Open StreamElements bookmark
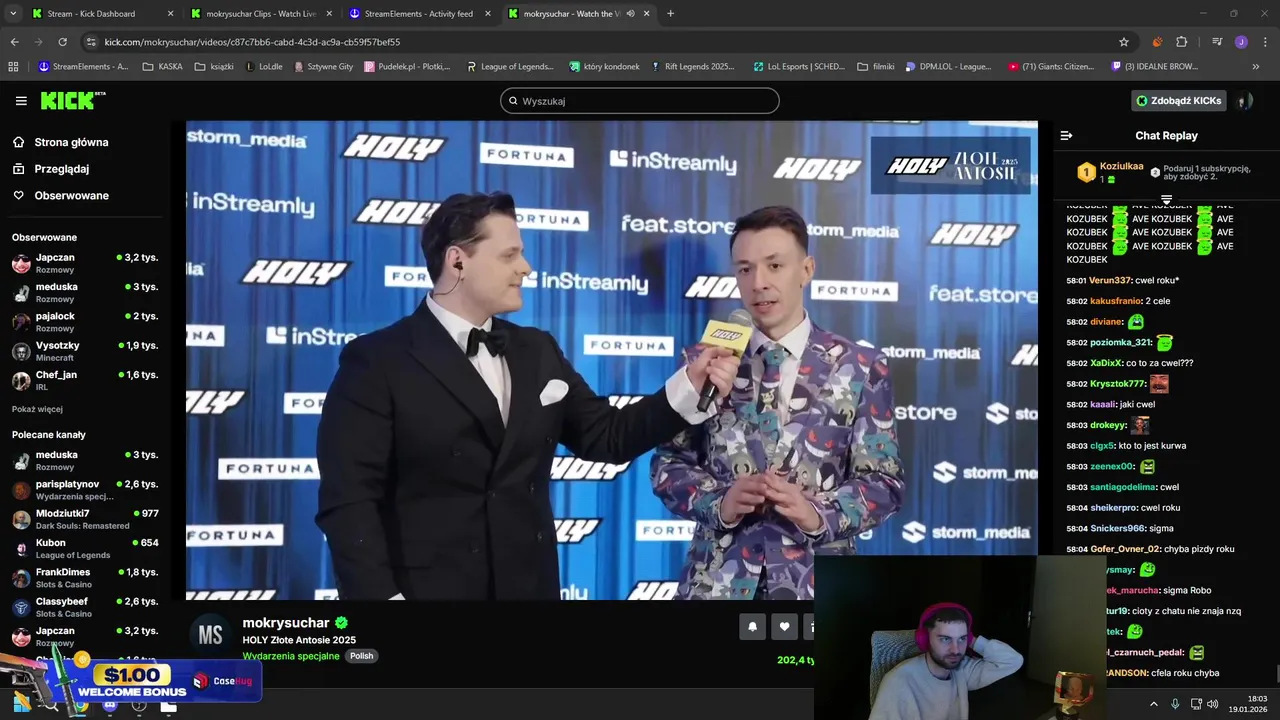The image size is (1280, 720). [83, 67]
